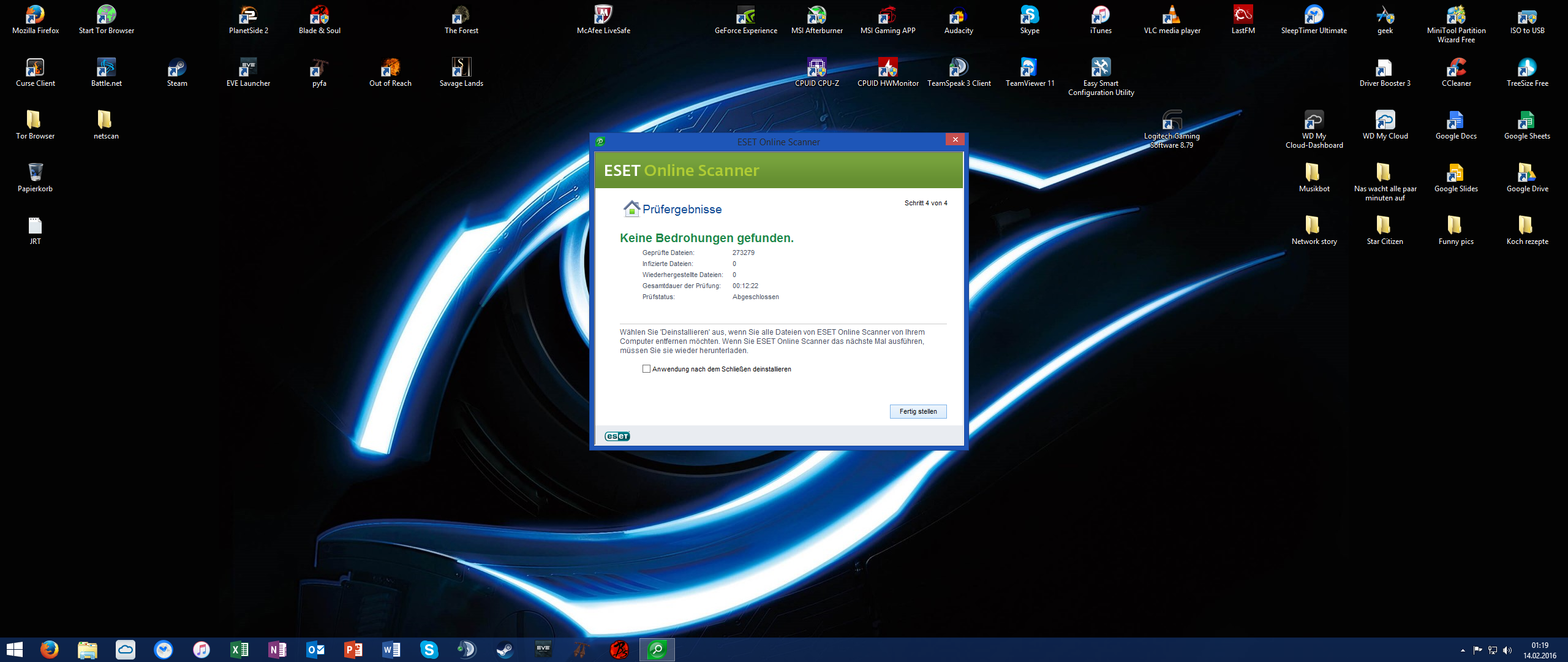Switch to ESET scanner taskbar item

pyautogui.click(x=657, y=649)
